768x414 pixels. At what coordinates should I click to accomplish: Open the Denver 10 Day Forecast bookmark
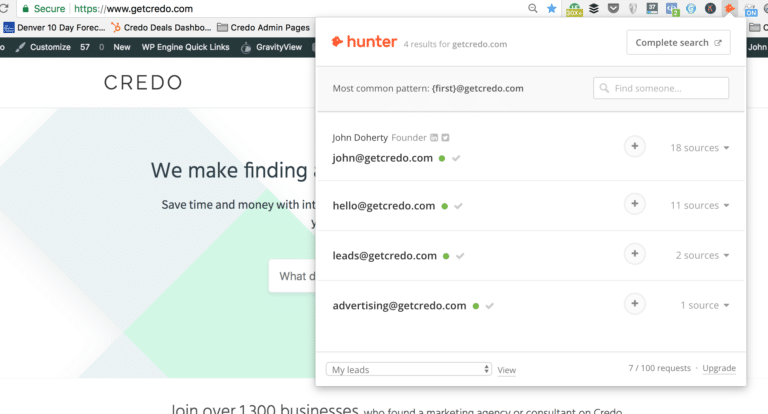[54, 27]
